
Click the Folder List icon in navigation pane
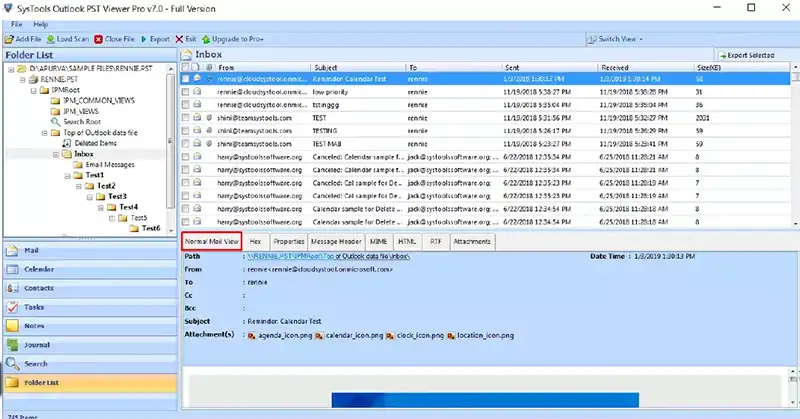[x=12, y=382]
